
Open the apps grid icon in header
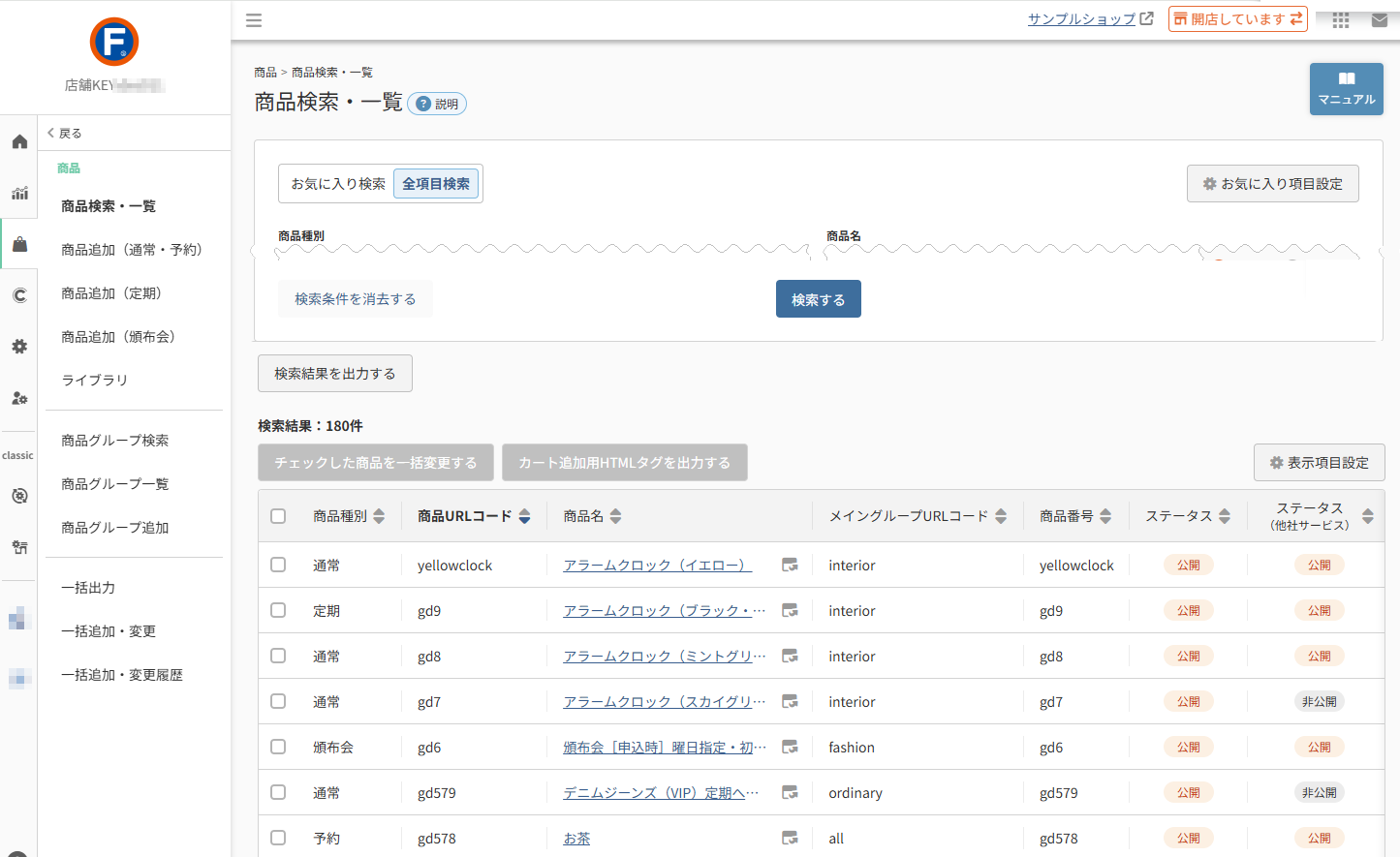pyautogui.click(x=1341, y=20)
